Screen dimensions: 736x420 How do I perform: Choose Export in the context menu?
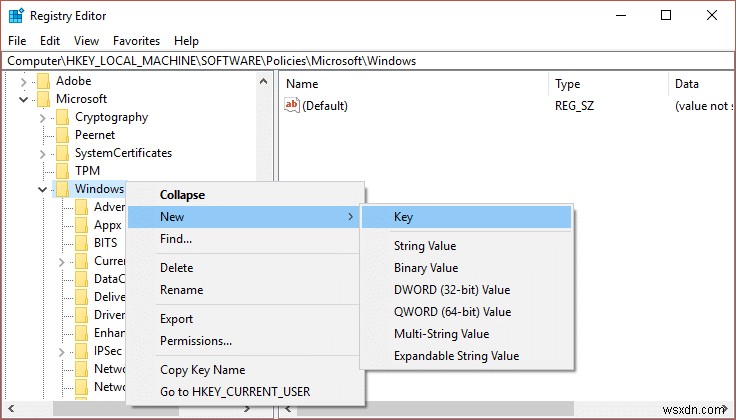pyautogui.click(x=245, y=319)
